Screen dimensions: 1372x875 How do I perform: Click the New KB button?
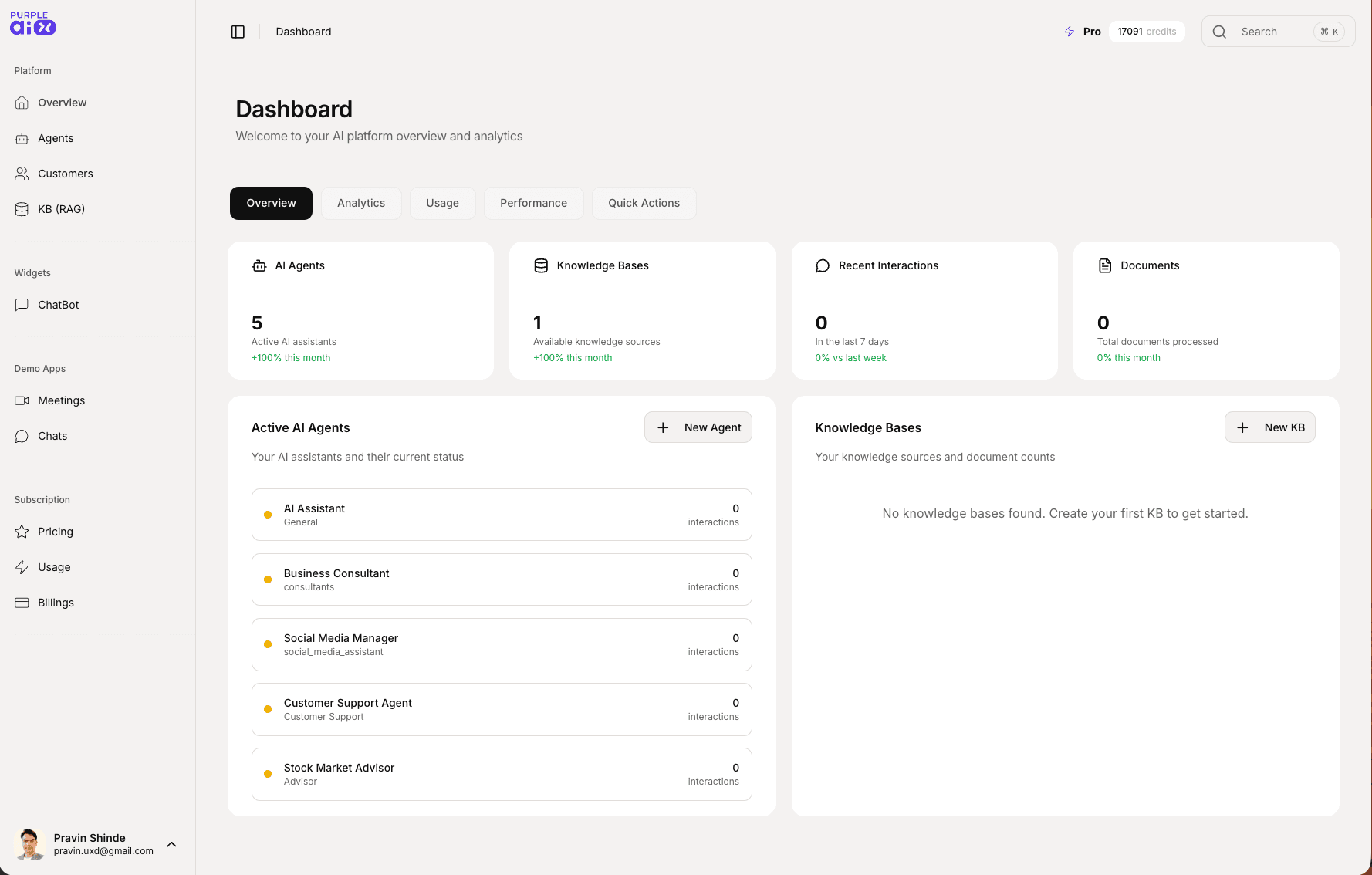1270,427
